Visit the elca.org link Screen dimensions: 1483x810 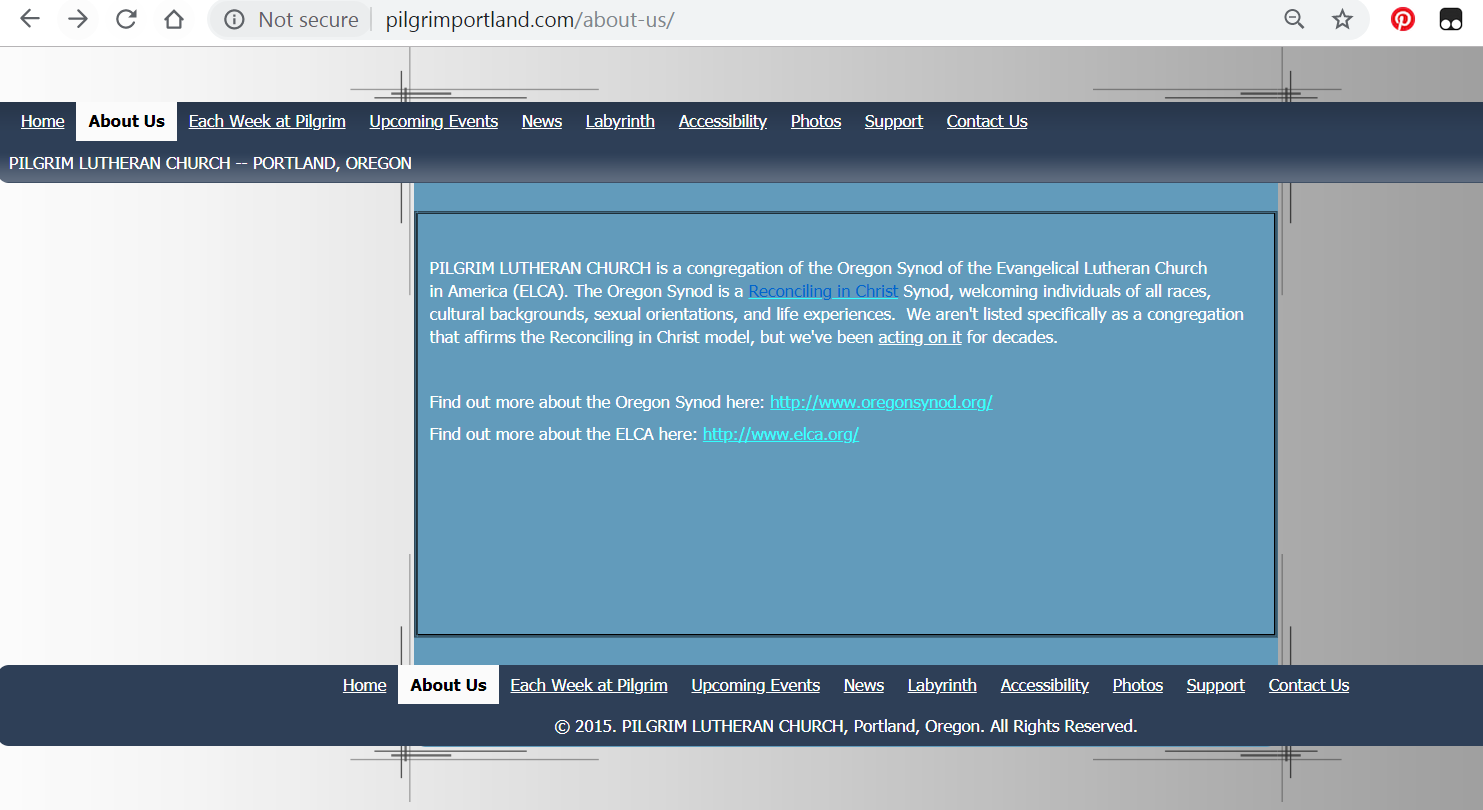(x=781, y=434)
